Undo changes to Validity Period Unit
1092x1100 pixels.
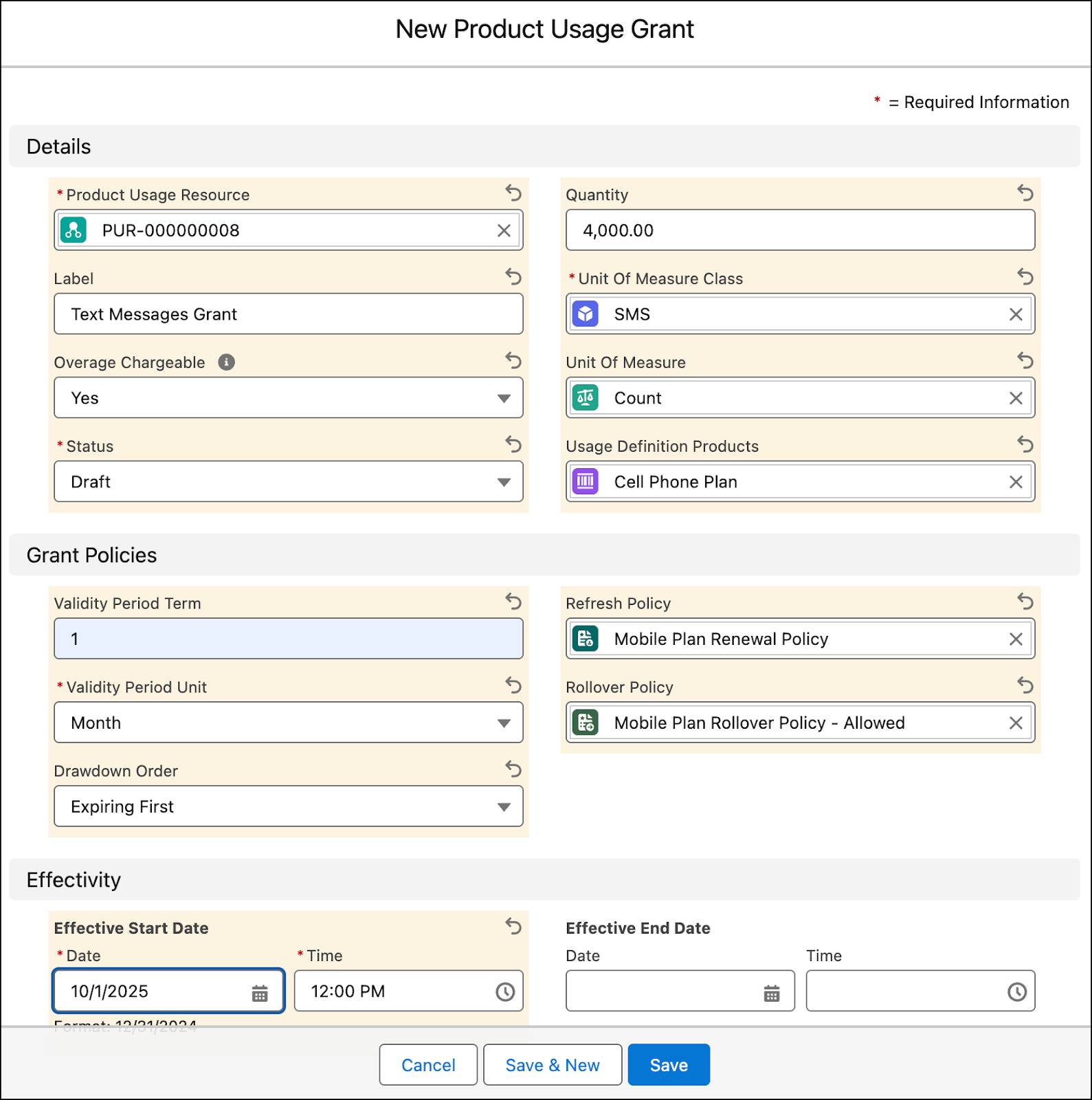point(513,685)
